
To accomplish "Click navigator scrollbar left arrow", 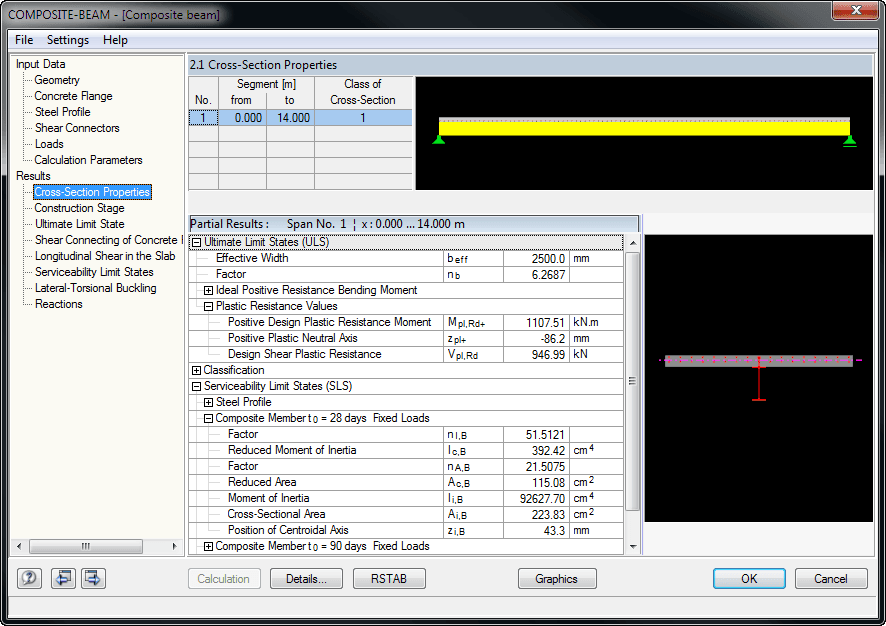I will (x=19, y=546).
